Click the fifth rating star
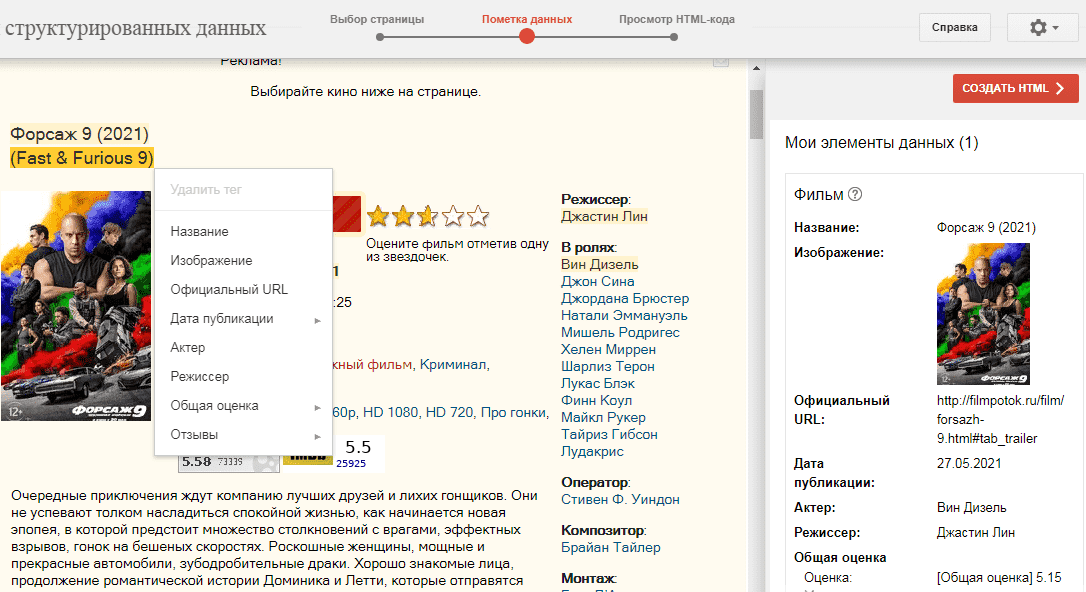Image resolution: width=1086 pixels, height=592 pixels. coord(478,217)
